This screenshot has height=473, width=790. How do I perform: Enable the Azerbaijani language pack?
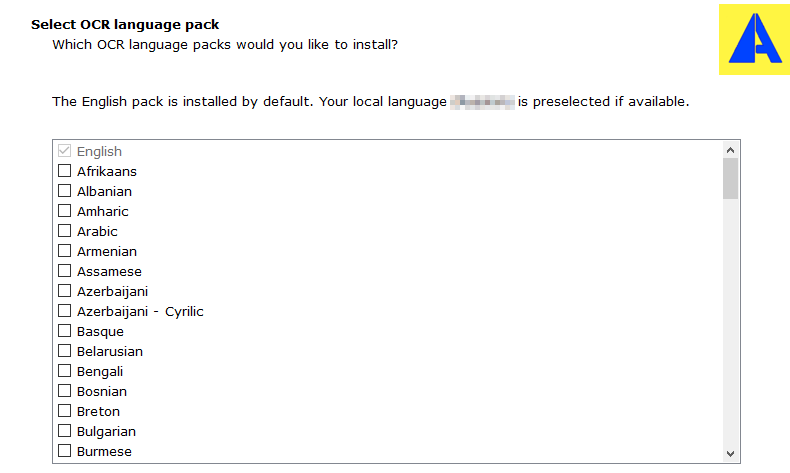click(64, 291)
